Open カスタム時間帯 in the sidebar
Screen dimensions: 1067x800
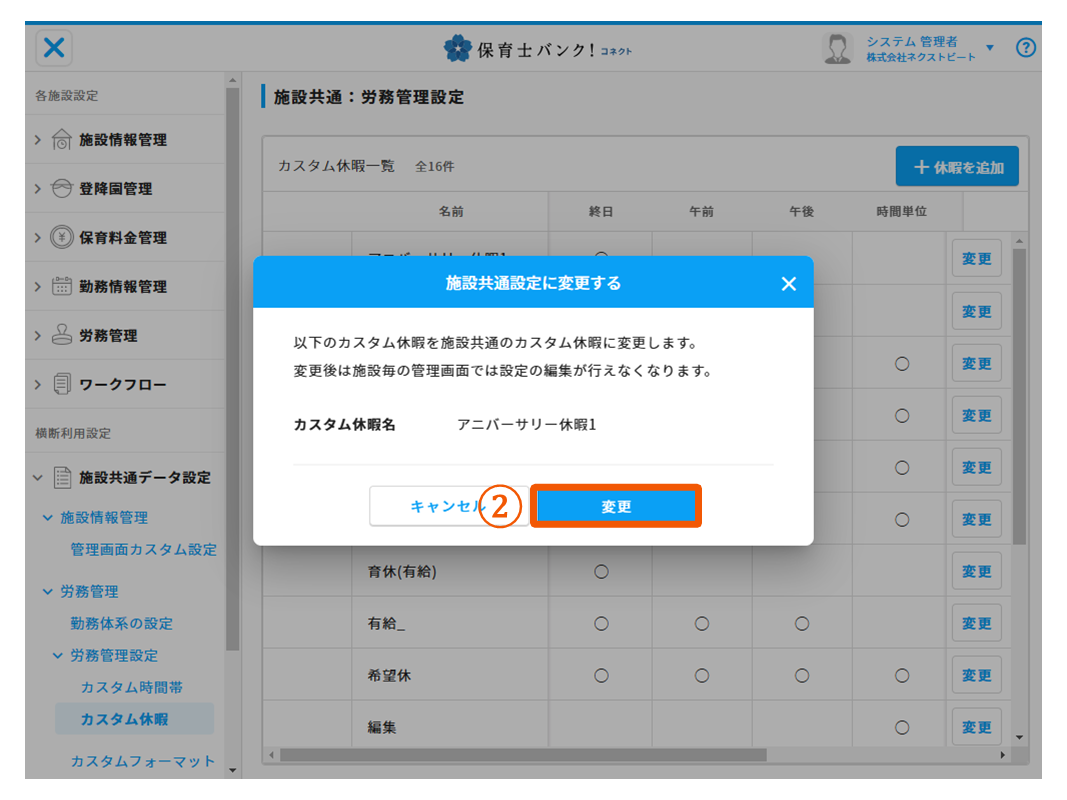coord(131,688)
